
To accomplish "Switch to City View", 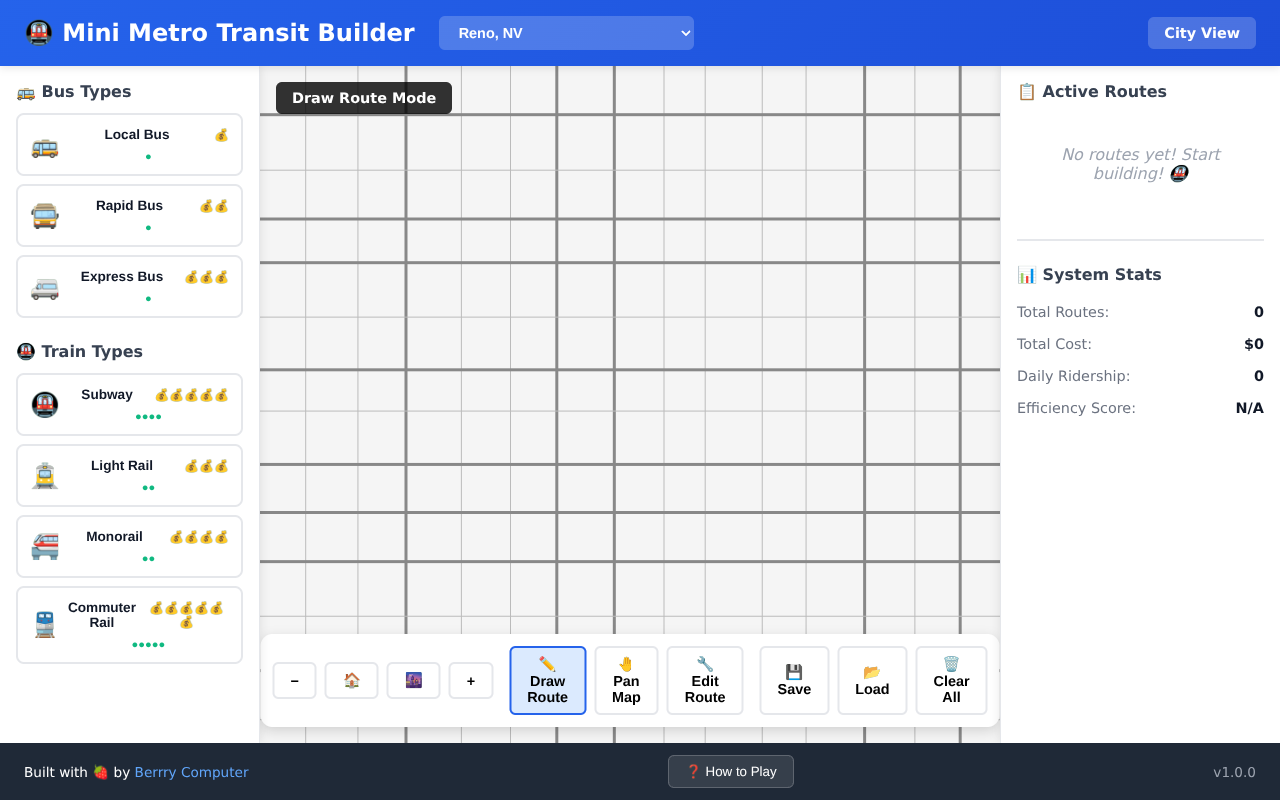I will point(1201,32).
